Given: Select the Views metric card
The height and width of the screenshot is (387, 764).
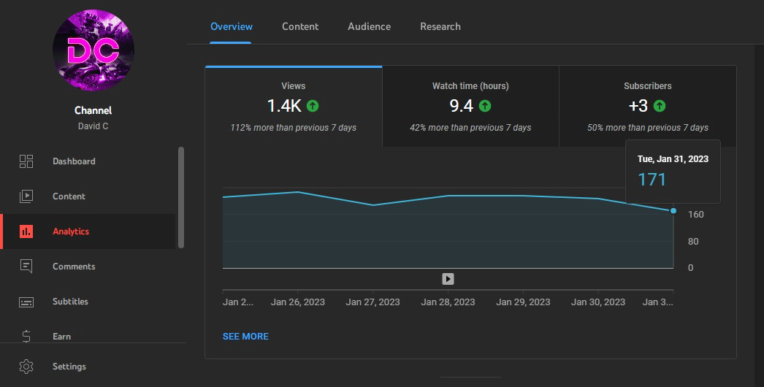Looking at the screenshot, I should coord(293,106).
